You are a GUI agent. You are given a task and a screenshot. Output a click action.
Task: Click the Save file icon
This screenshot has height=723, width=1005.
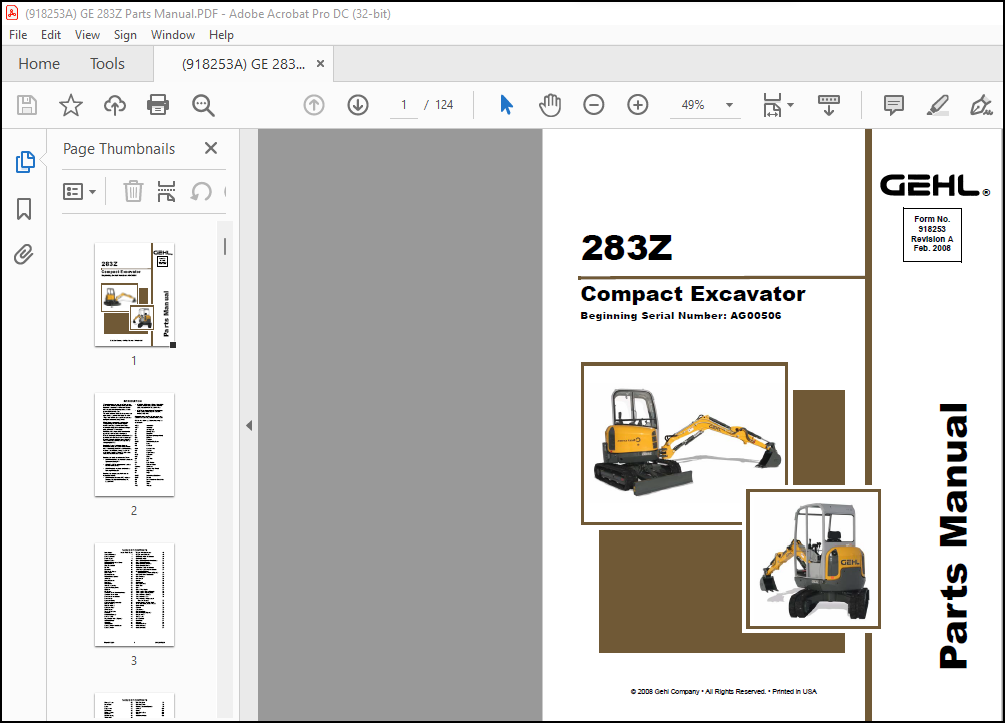[27, 105]
